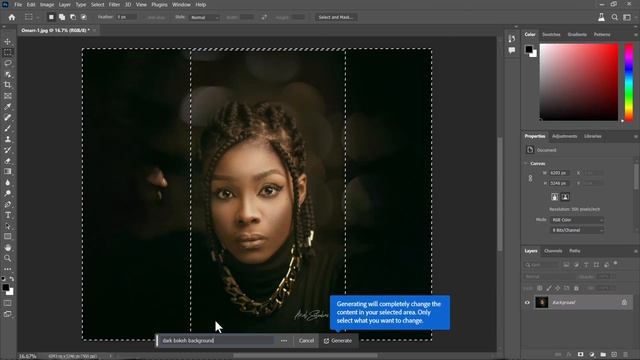
Task: Select the Crop tool
Action: point(8,85)
